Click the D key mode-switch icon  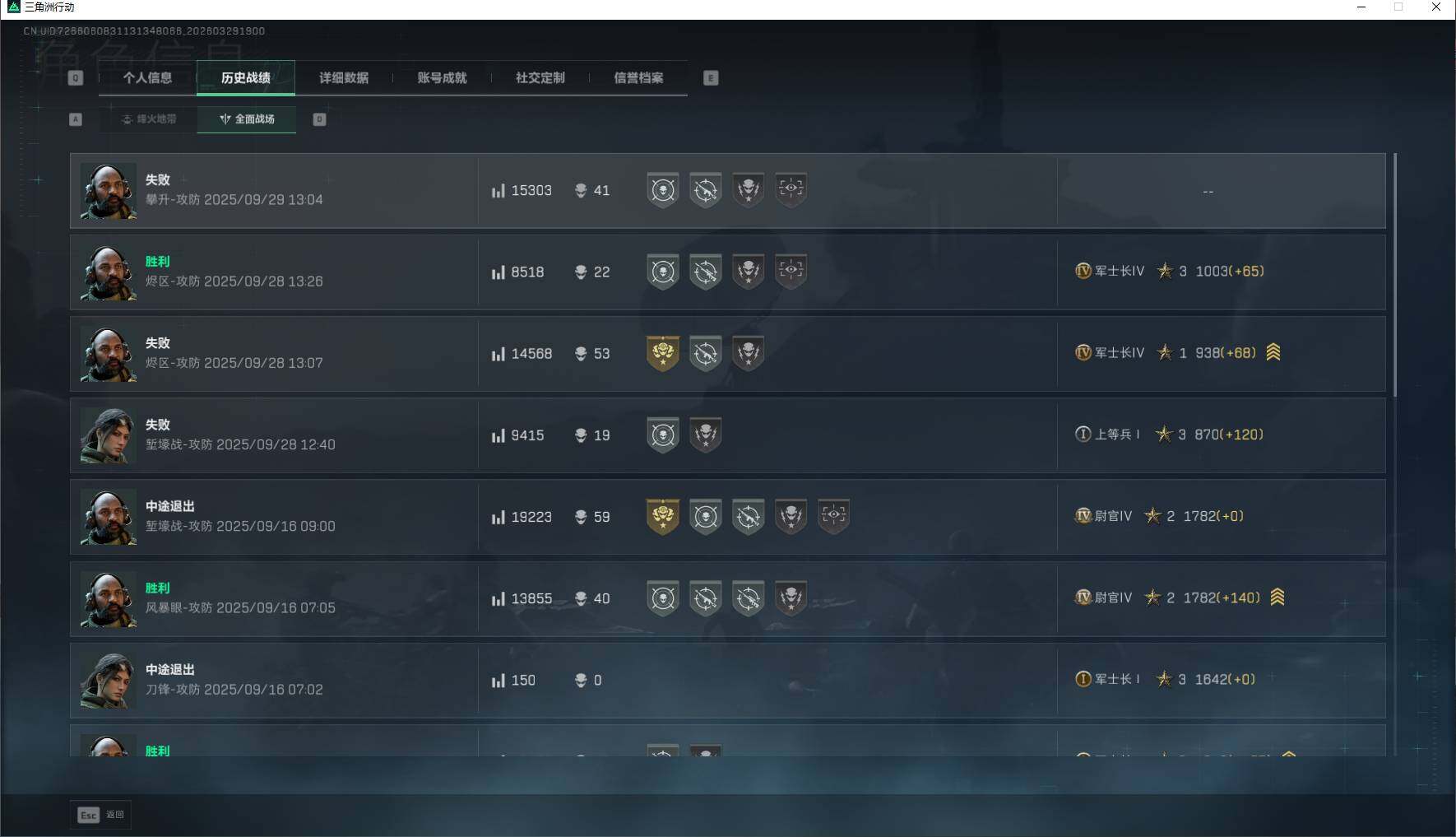320,119
